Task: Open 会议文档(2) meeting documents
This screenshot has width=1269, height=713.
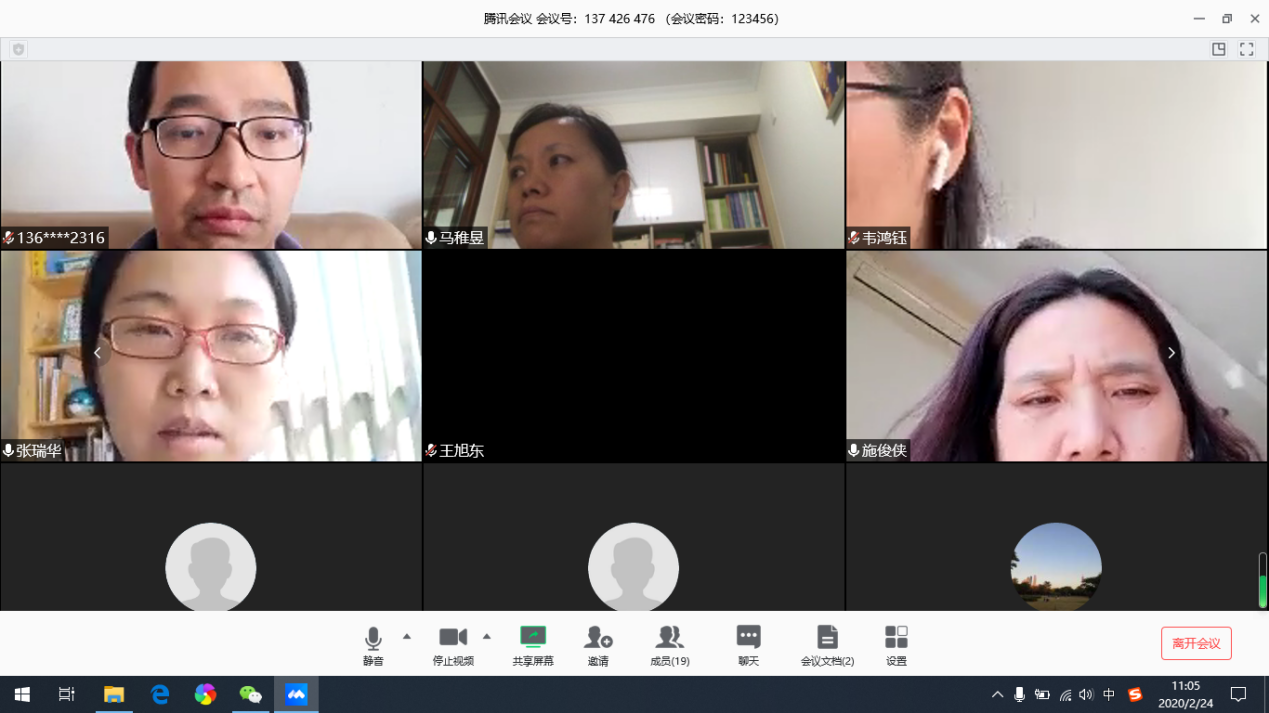Action: coord(827,645)
